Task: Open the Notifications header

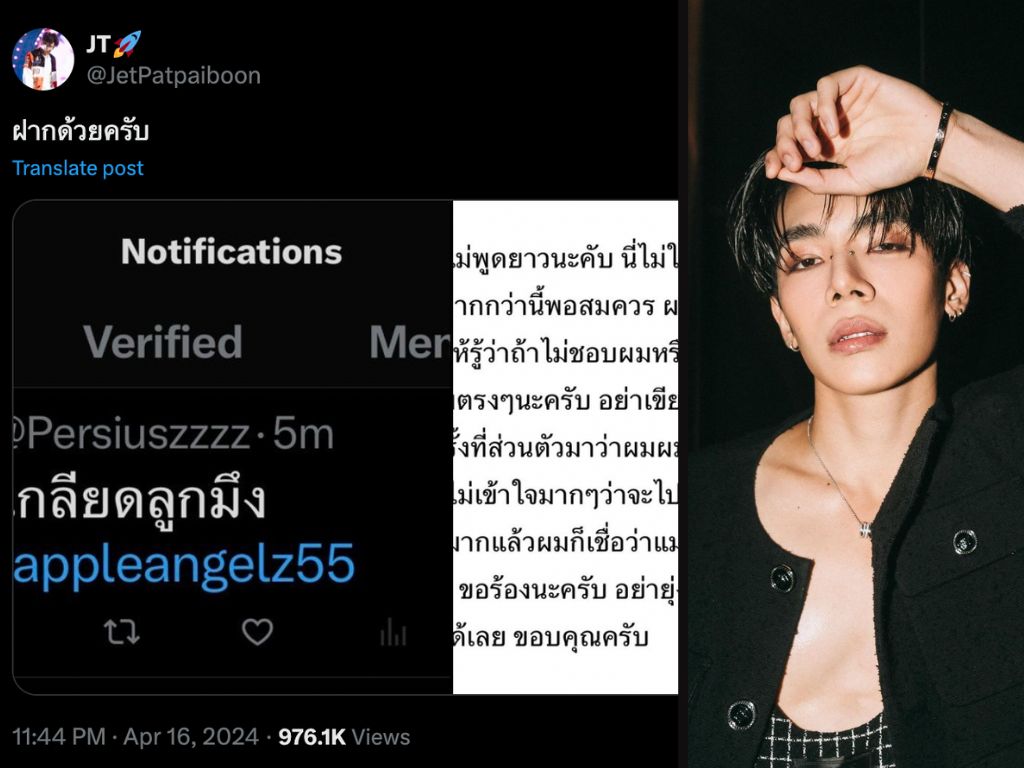Action: 231,251
